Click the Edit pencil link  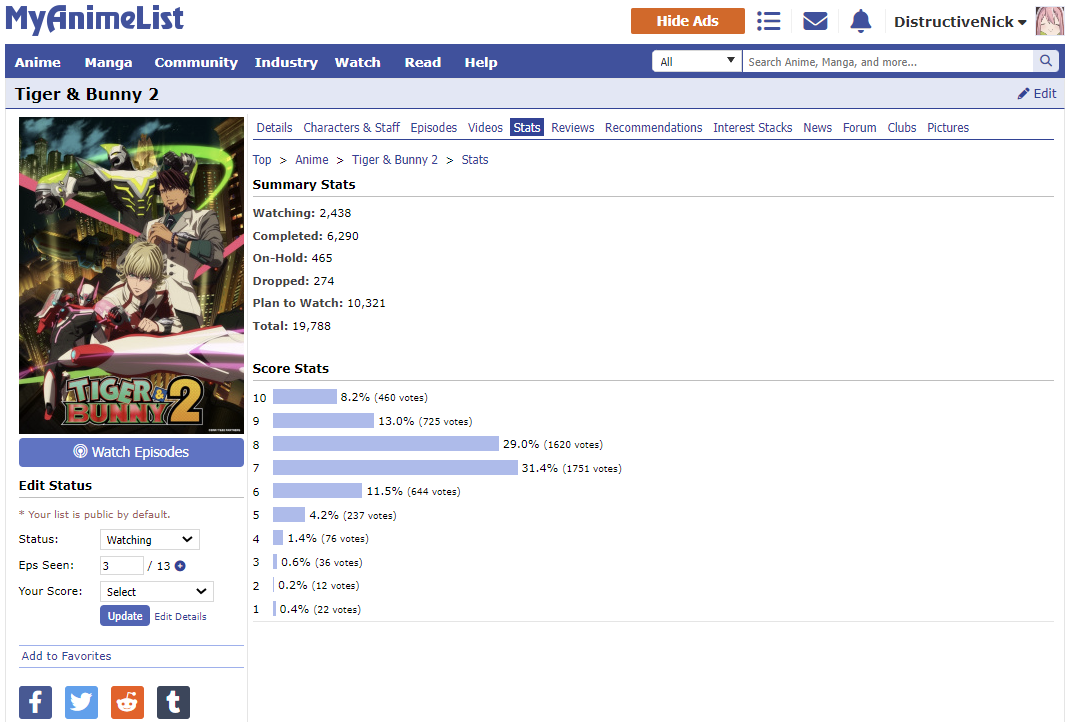click(1037, 93)
